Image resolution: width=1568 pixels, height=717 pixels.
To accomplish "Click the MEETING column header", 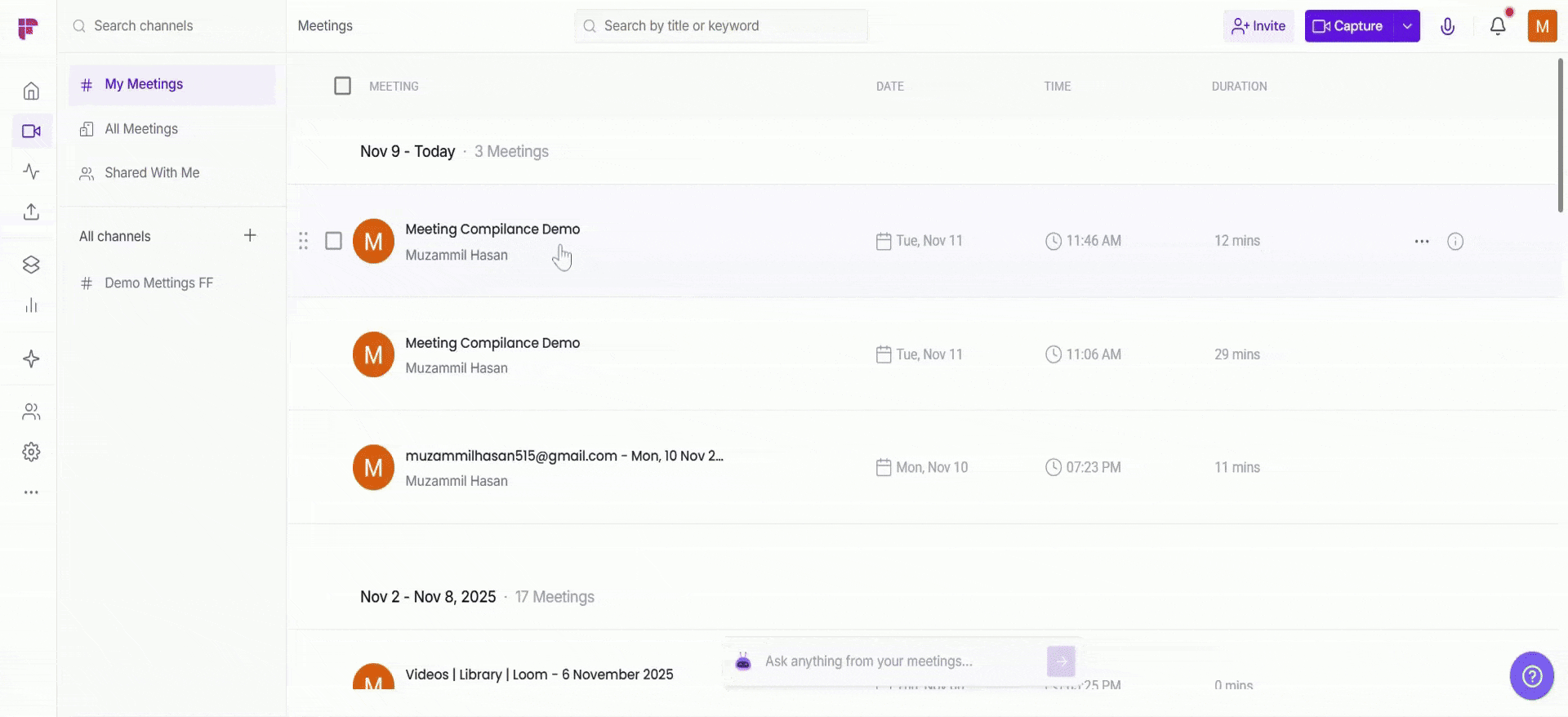I will [x=394, y=87].
